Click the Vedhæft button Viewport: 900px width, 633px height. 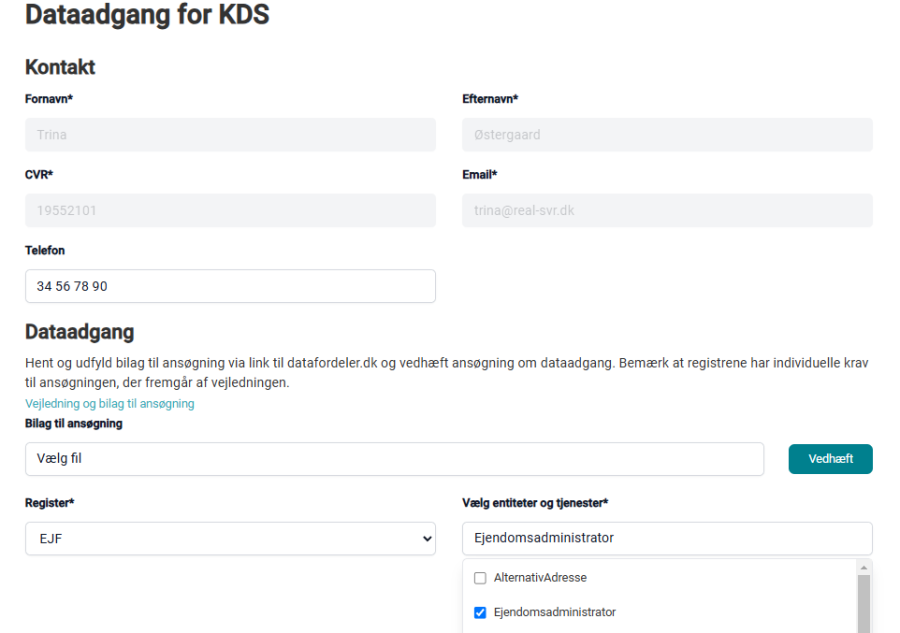click(830, 459)
